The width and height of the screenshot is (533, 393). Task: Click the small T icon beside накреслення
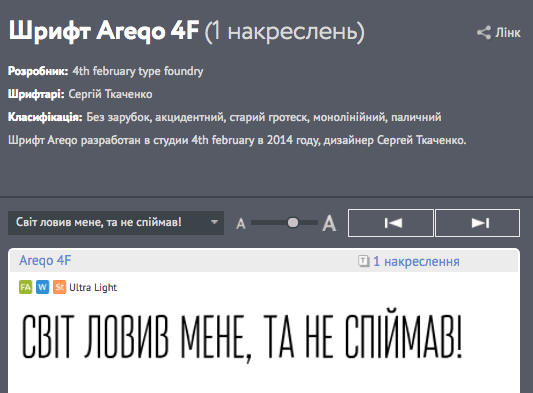[x=363, y=261]
